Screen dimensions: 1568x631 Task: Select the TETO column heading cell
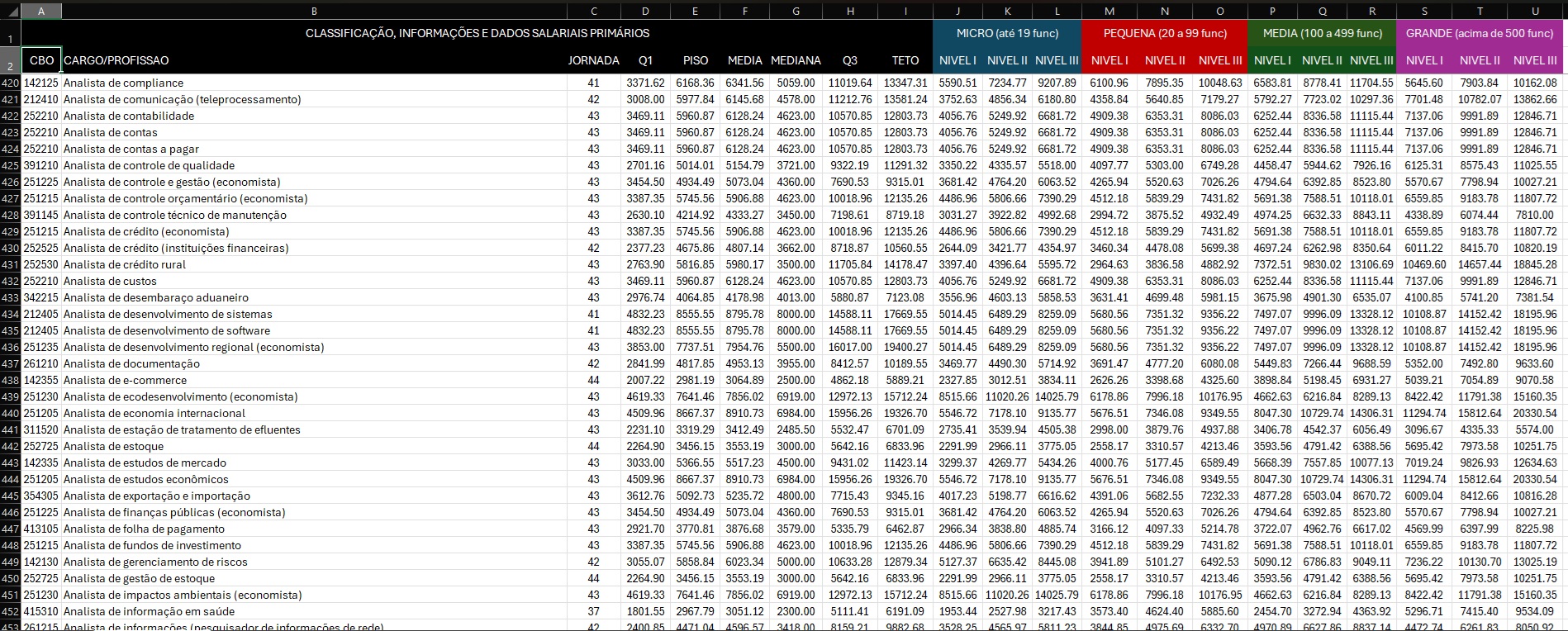click(x=905, y=60)
